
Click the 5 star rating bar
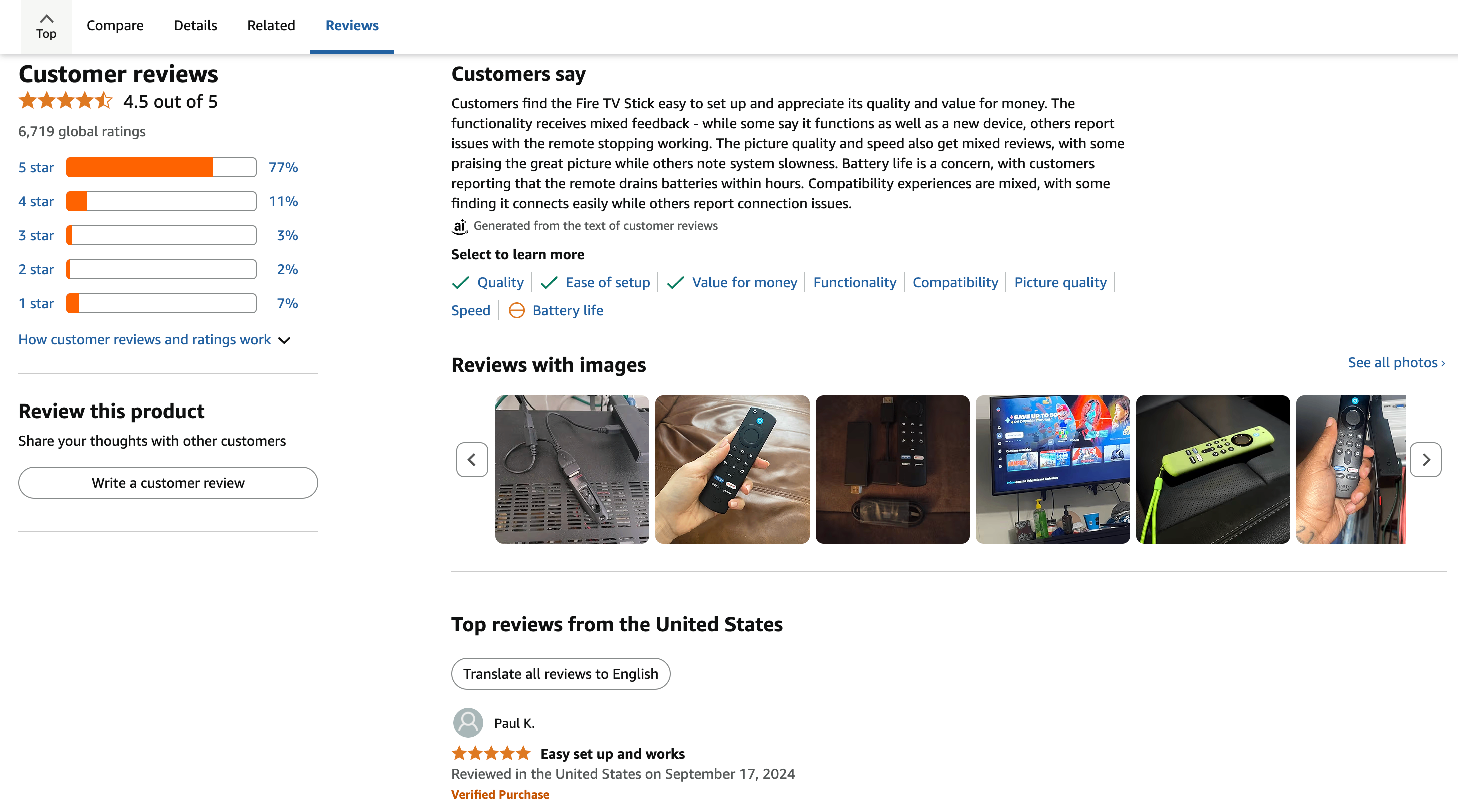(160, 167)
